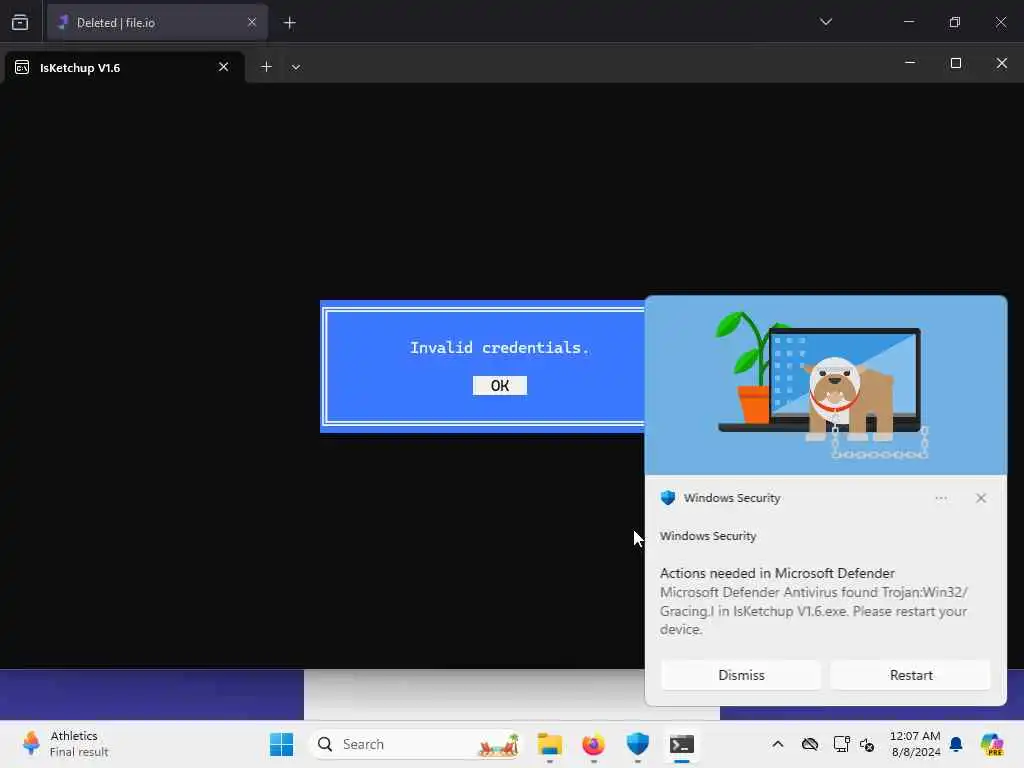Open File Explorer from the taskbar
The width and height of the screenshot is (1024, 768).
coord(549,744)
